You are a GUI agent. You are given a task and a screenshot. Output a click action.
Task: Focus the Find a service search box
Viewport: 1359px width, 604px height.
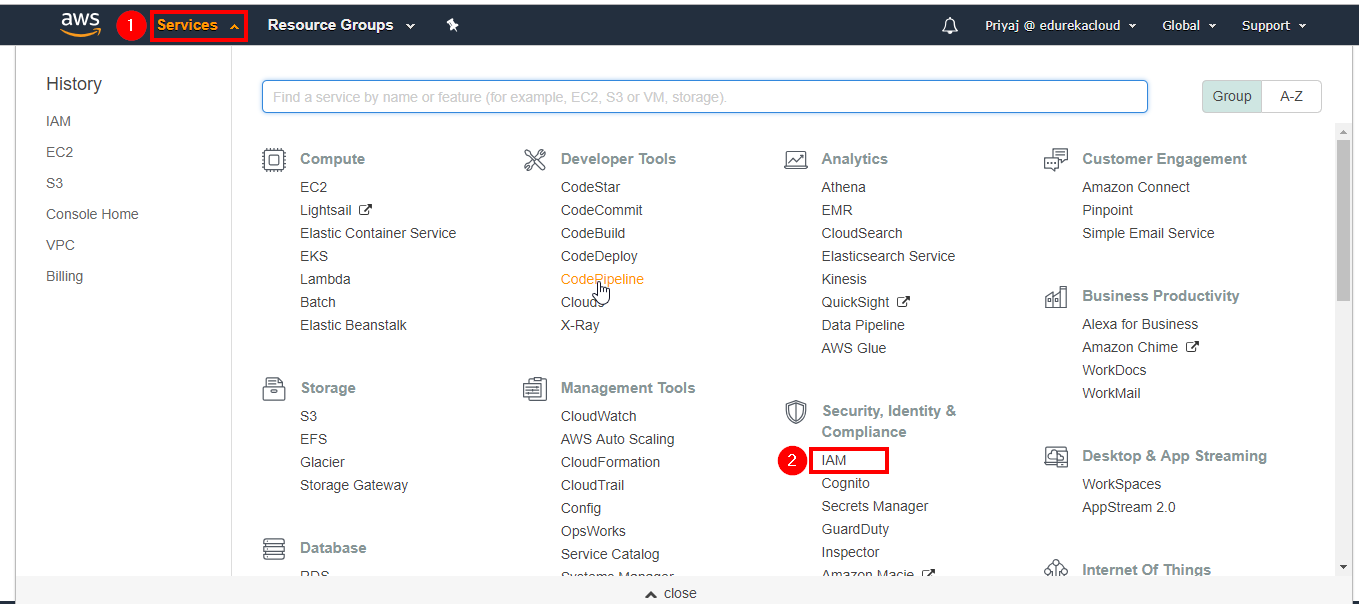click(705, 97)
